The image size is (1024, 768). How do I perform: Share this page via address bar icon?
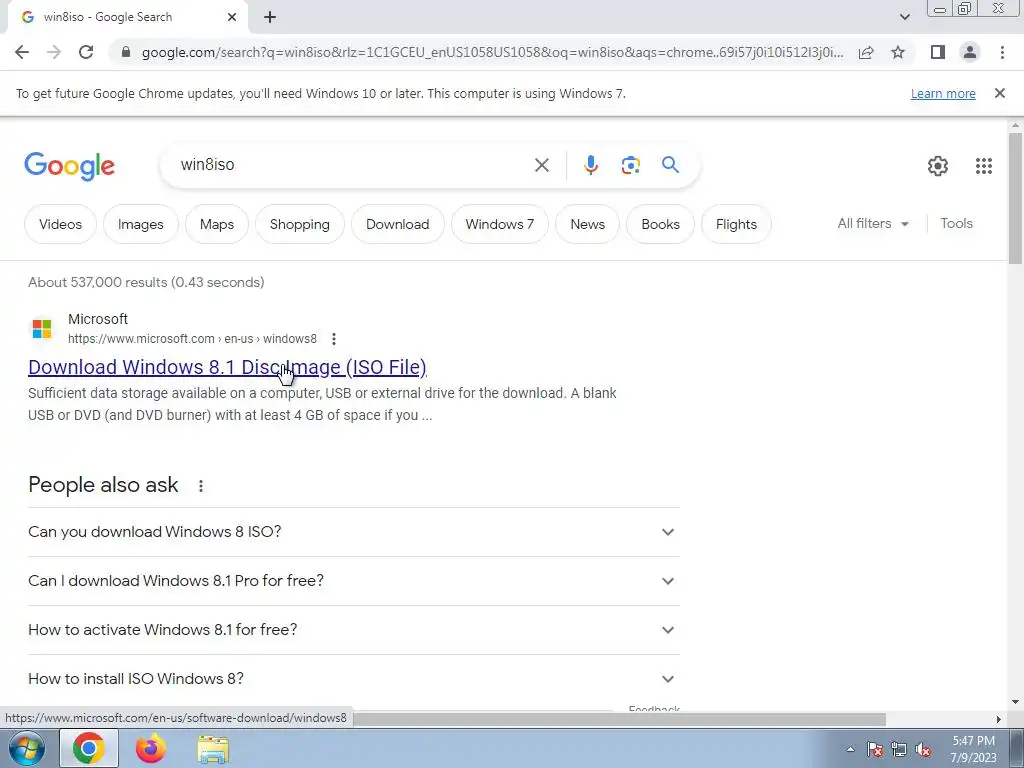click(866, 52)
